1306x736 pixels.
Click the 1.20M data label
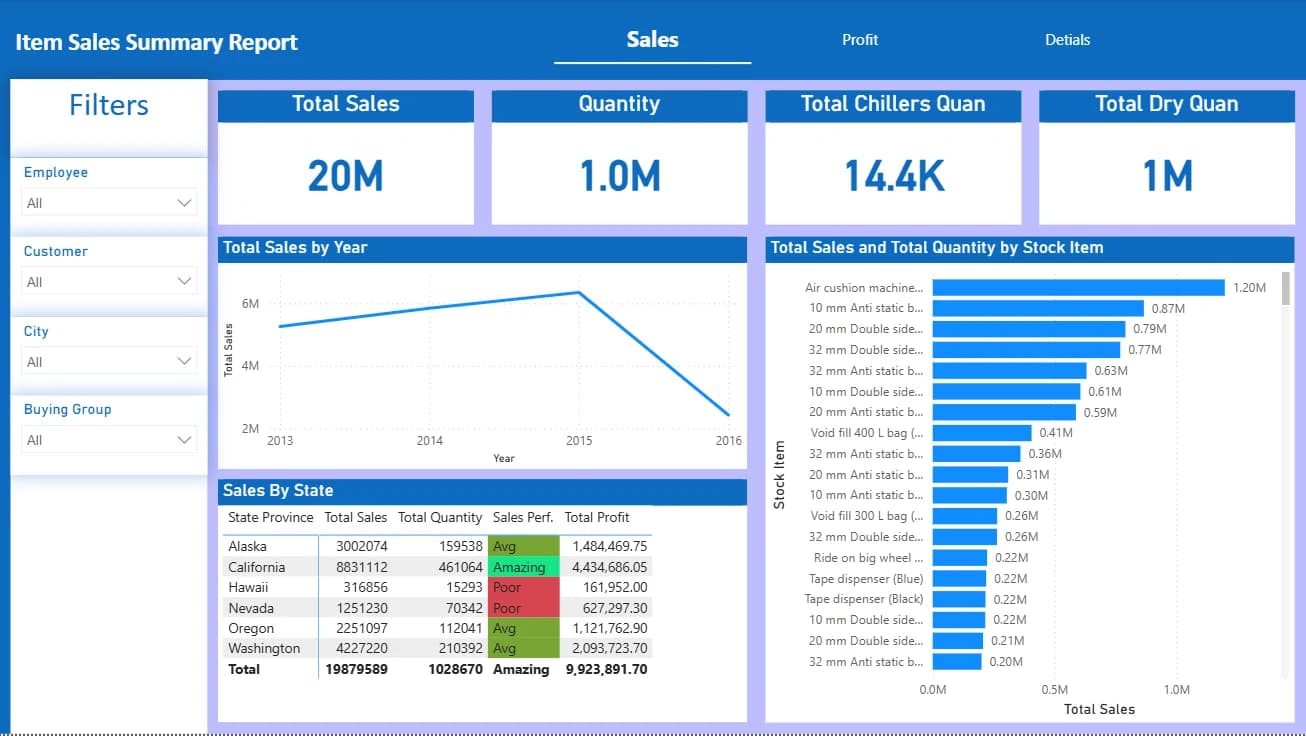coord(1249,288)
